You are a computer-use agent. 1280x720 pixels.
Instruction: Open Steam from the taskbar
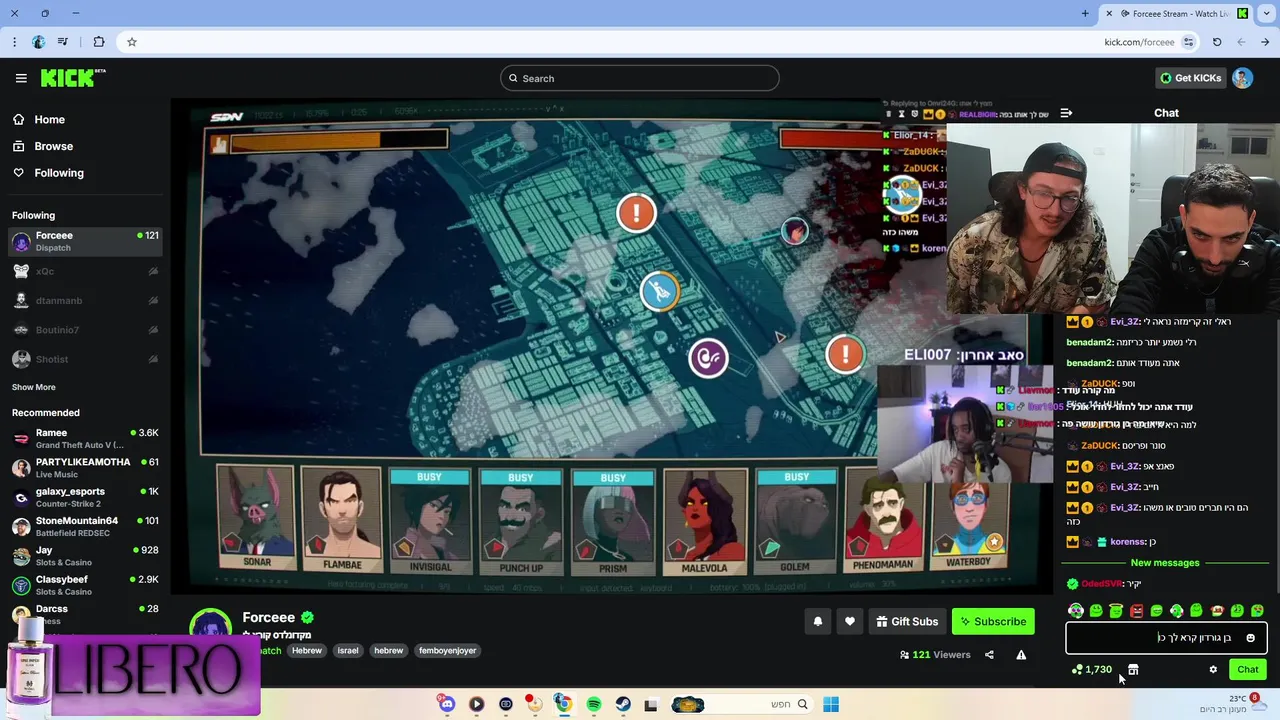623,704
